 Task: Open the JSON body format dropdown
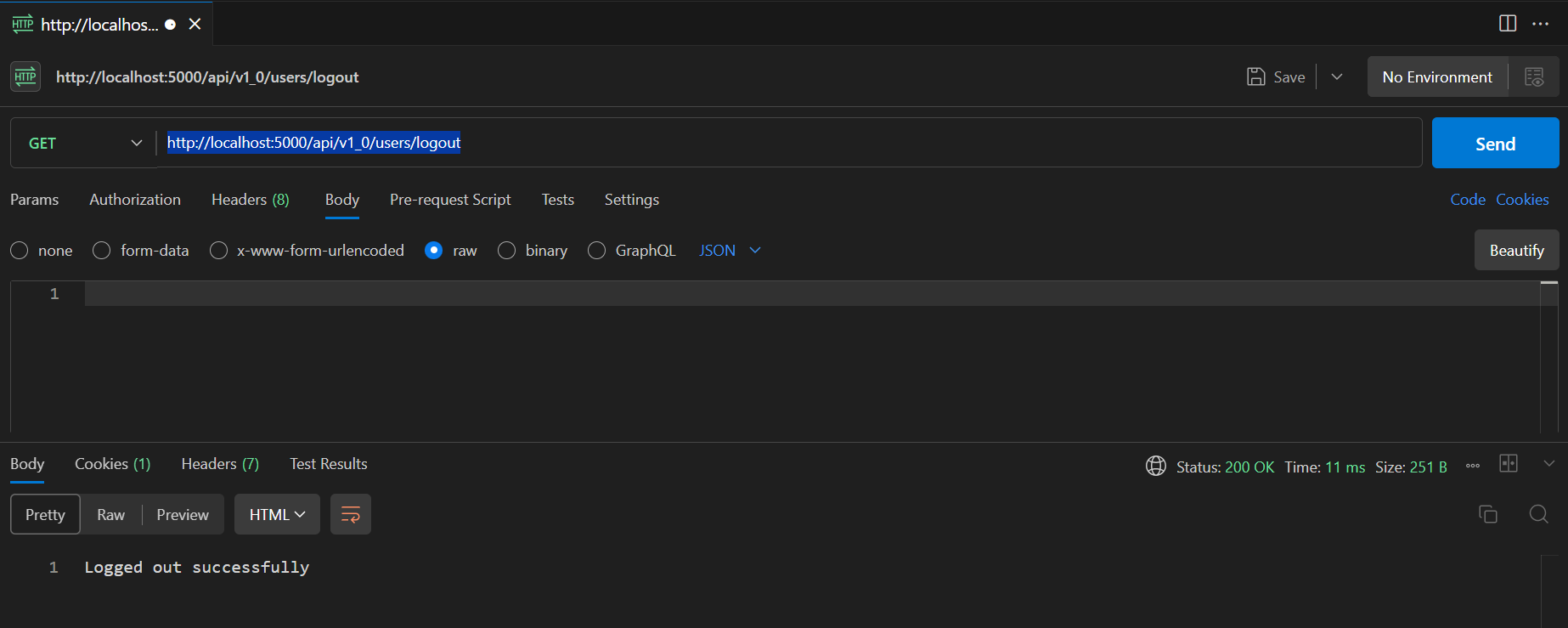click(x=730, y=250)
